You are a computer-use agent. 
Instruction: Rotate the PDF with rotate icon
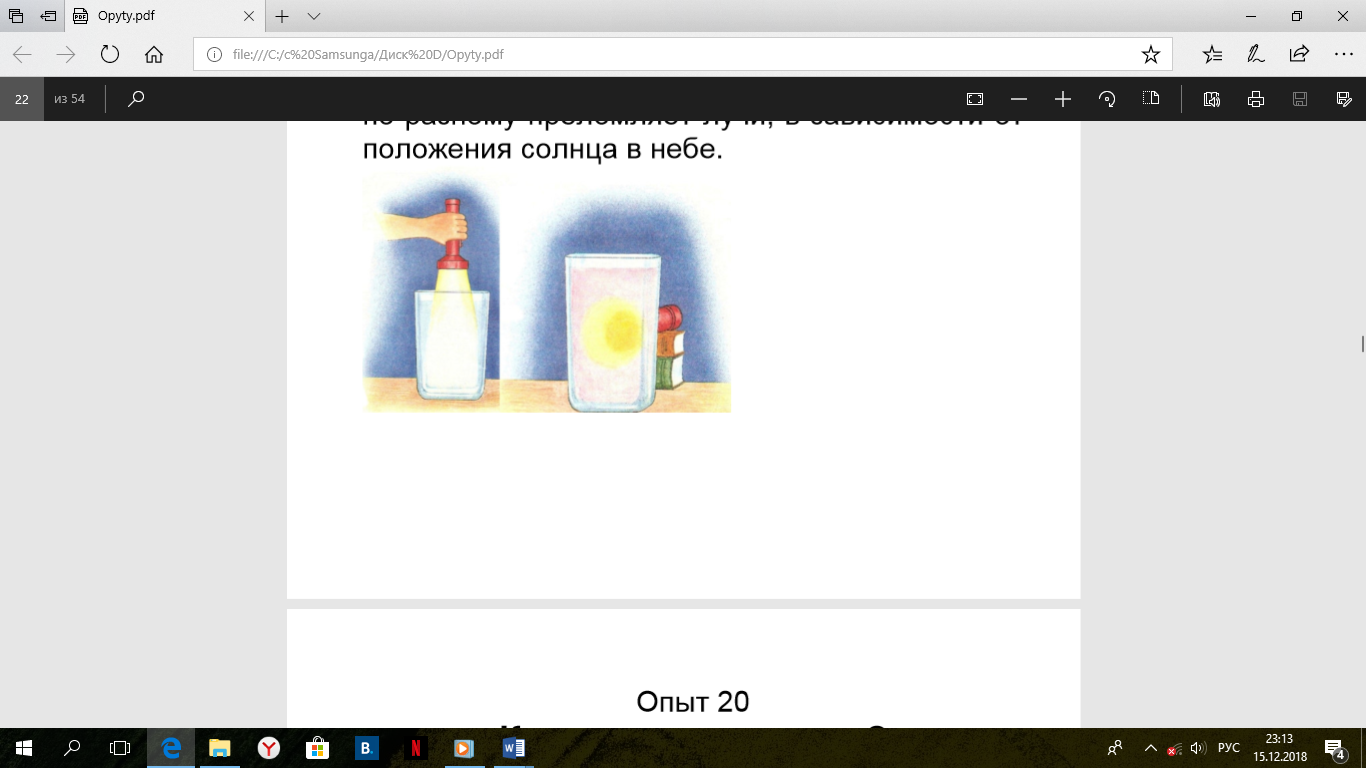1107,99
